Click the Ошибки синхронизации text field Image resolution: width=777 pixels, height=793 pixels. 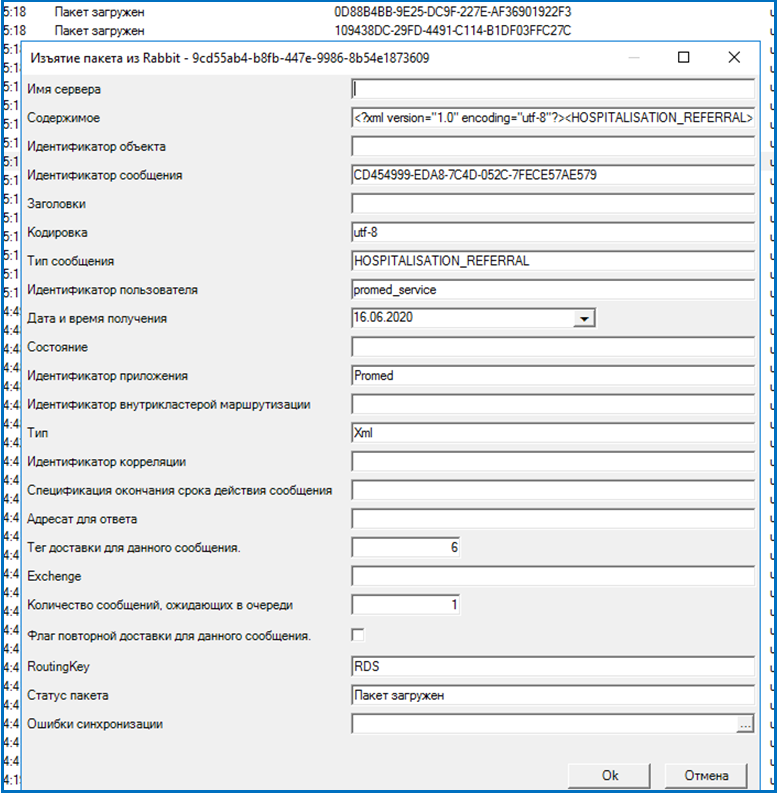[544, 724]
